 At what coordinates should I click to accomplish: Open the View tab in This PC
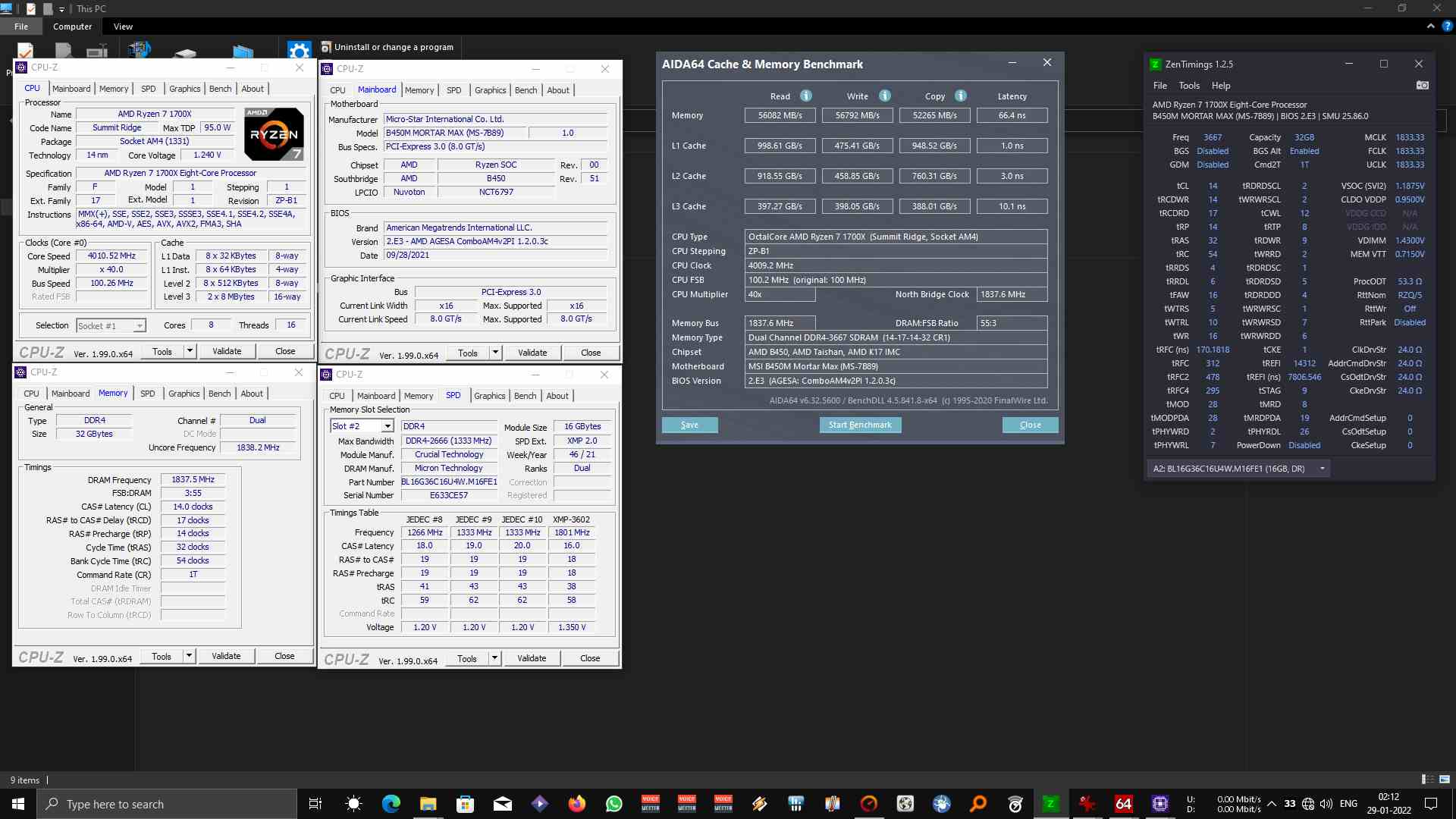123,27
